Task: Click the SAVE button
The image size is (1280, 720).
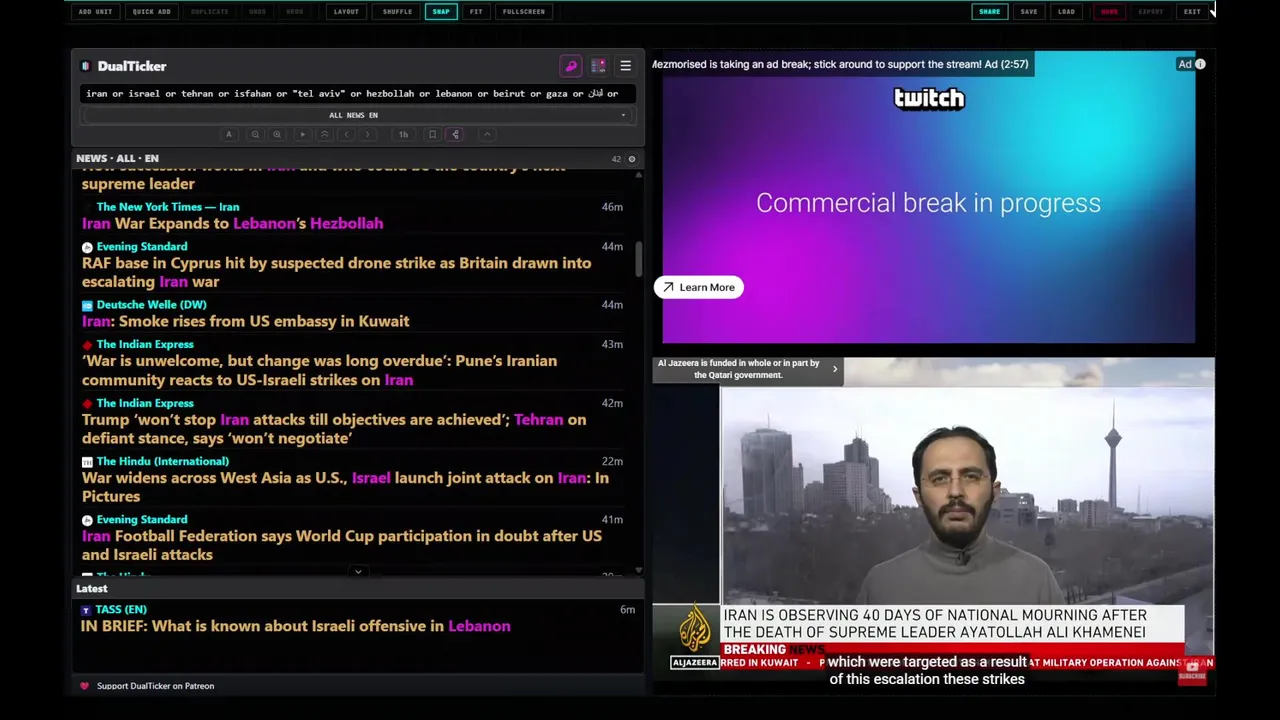Action: coord(1029,12)
